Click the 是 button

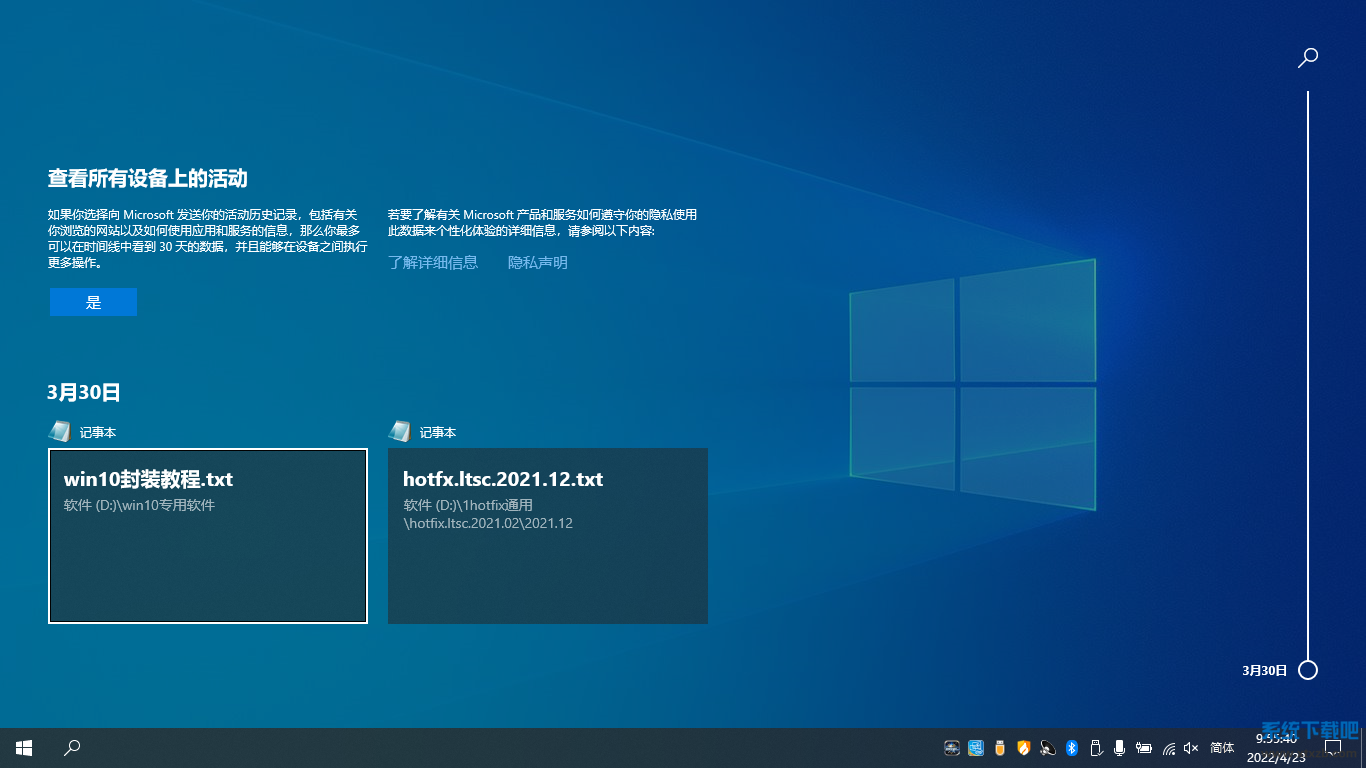click(93, 302)
